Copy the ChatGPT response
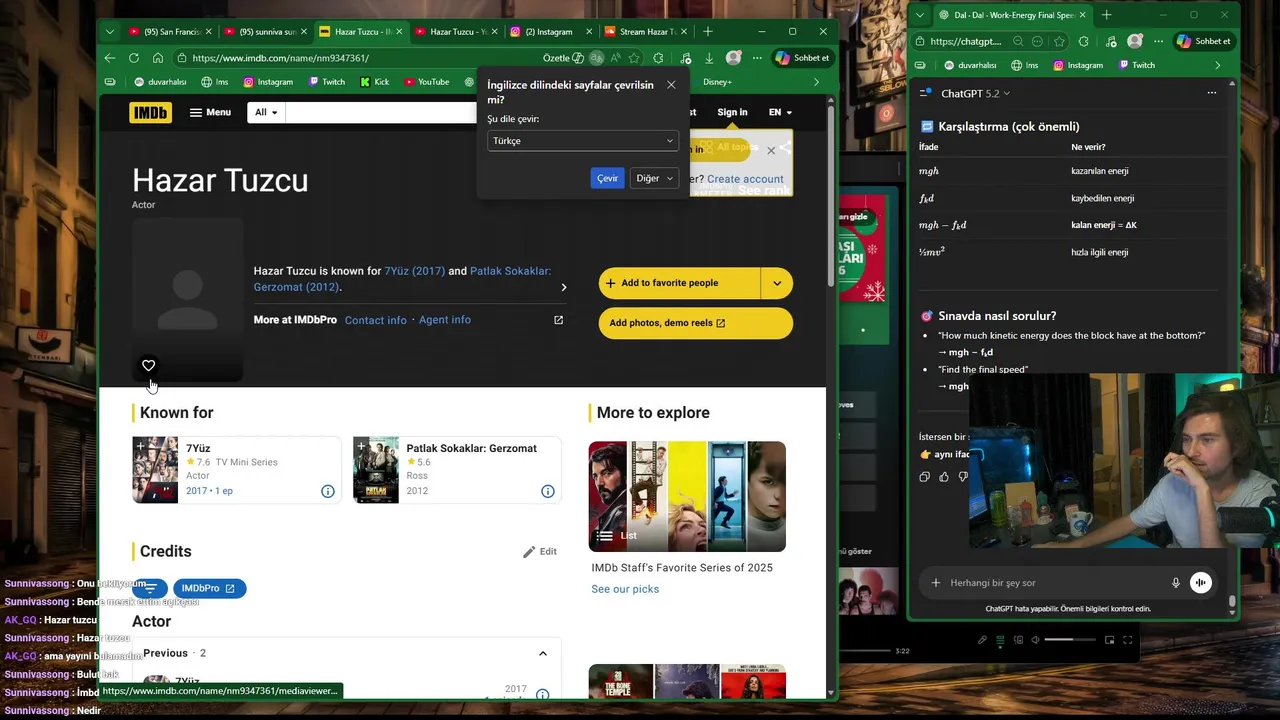Image resolution: width=1280 pixels, height=720 pixels. pos(925,477)
